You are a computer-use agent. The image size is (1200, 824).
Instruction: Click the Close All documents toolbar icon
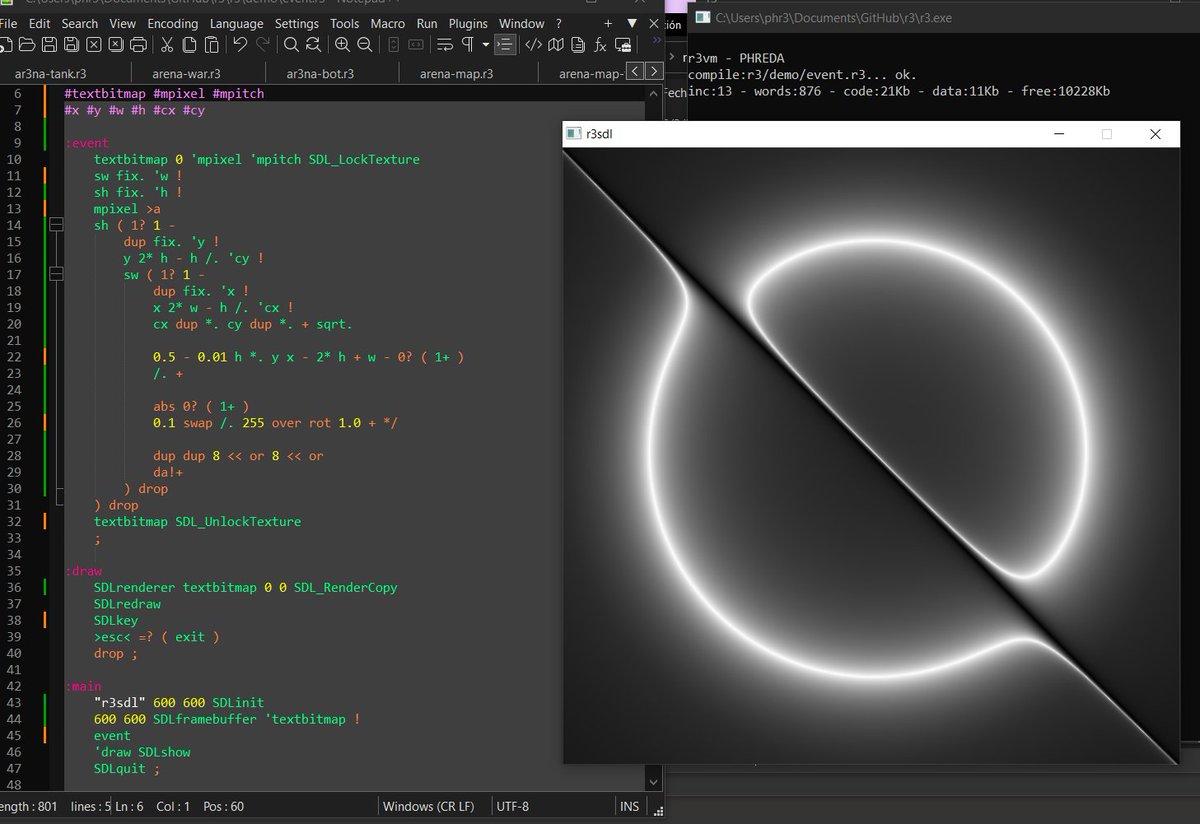point(116,45)
